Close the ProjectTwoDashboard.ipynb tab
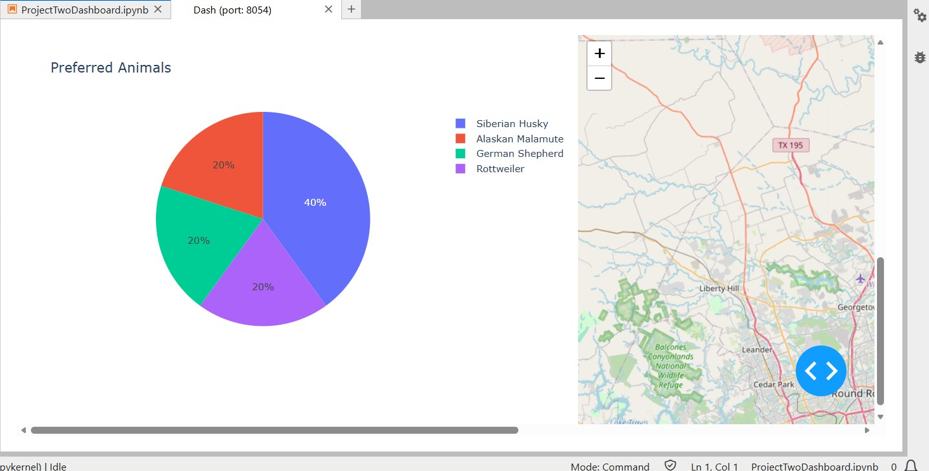Viewport: 929px width, 471px height. click(158, 9)
